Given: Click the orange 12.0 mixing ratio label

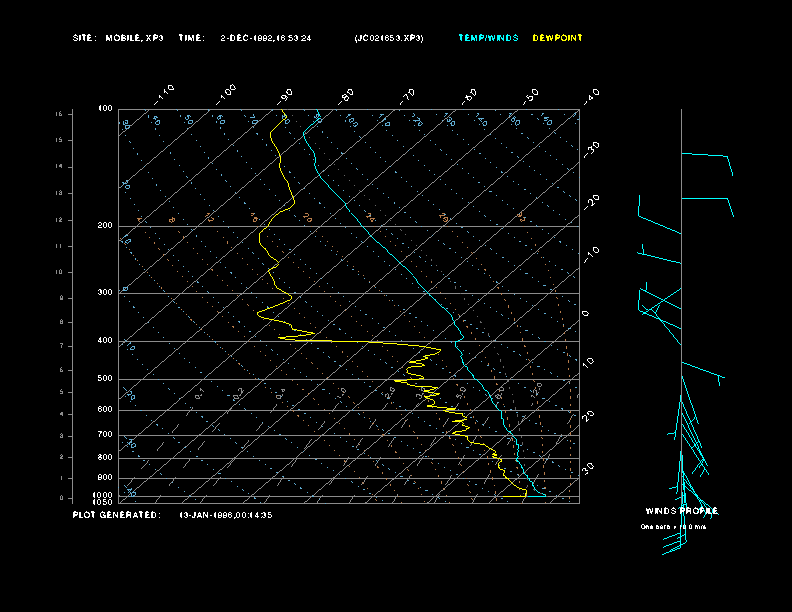Looking at the screenshot, I should (x=537, y=389).
